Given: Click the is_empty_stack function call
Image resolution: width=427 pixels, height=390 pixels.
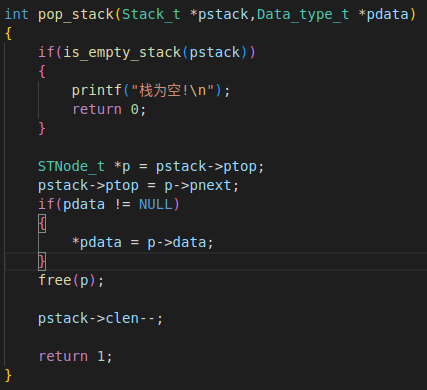Looking at the screenshot, I should (x=122, y=53).
